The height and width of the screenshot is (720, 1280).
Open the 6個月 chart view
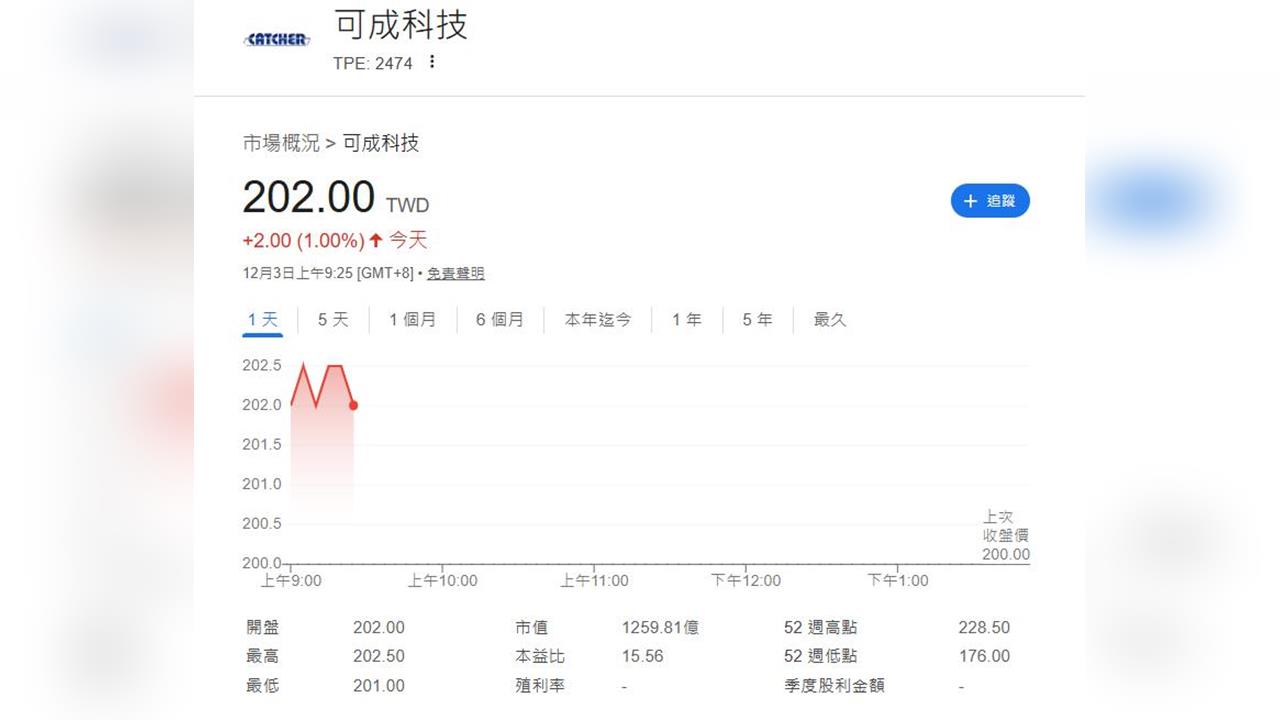(x=500, y=319)
